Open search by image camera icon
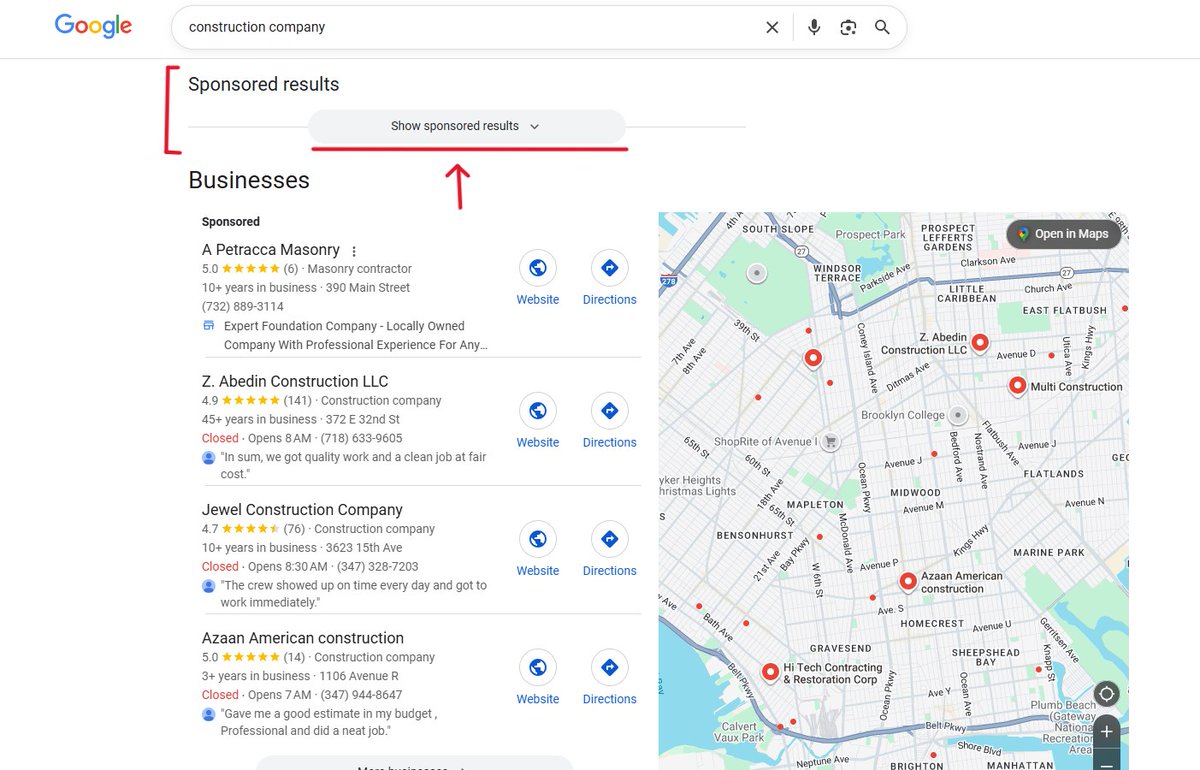This screenshot has width=1200, height=770. pyautogui.click(x=848, y=28)
